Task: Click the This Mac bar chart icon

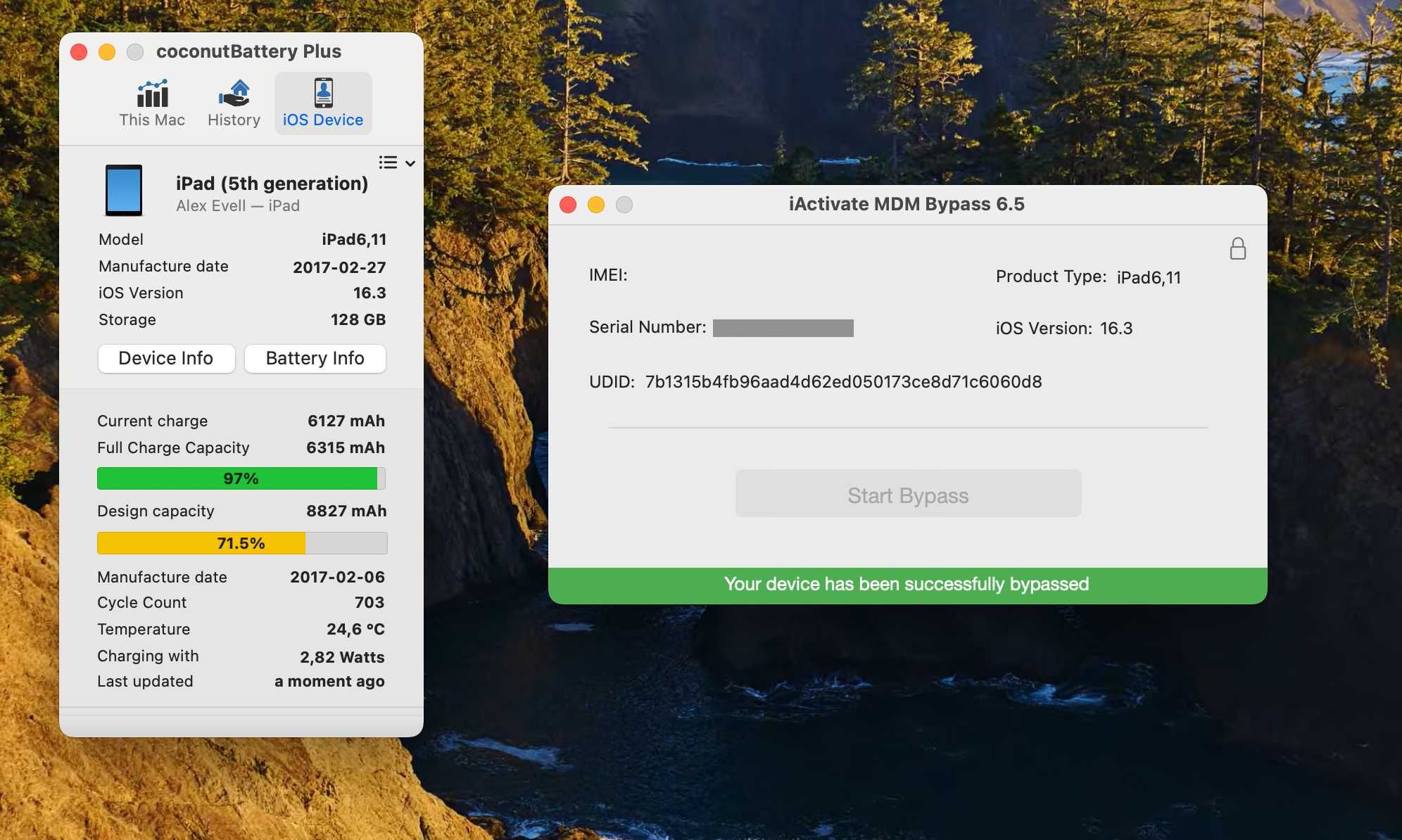Action: [x=153, y=93]
